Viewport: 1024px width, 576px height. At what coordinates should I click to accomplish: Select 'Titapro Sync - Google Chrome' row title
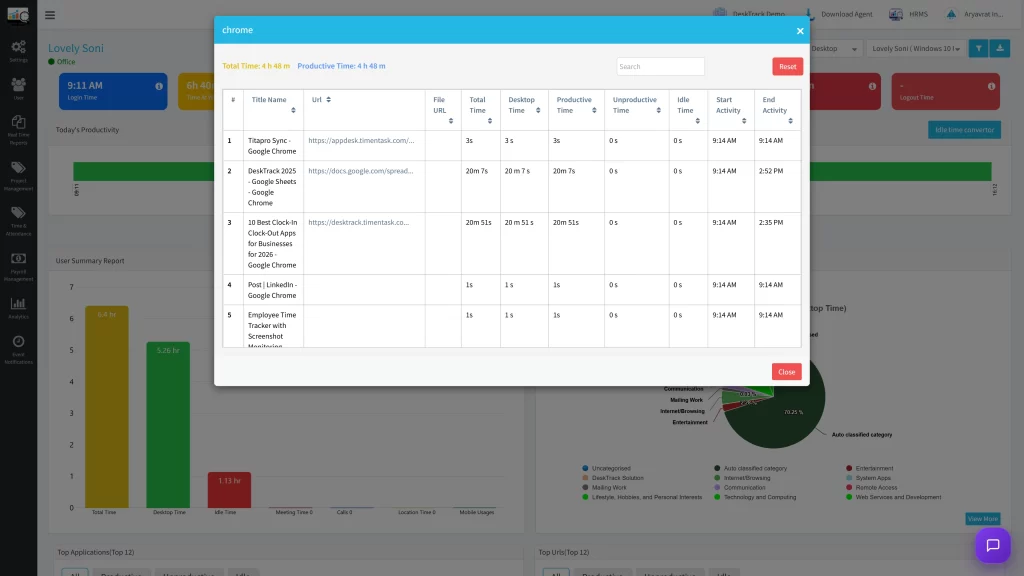272,146
